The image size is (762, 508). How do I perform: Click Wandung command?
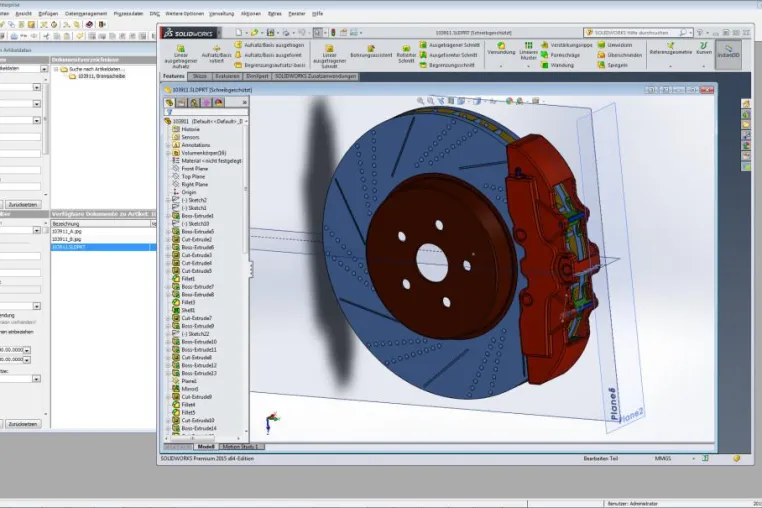click(557, 65)
